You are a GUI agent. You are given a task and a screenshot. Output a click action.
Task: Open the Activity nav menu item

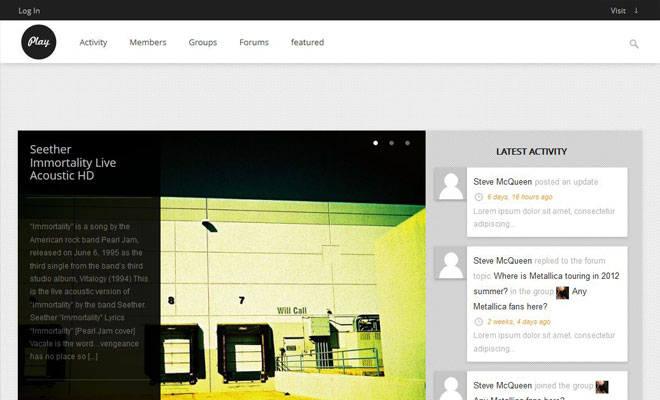point(93,43)
